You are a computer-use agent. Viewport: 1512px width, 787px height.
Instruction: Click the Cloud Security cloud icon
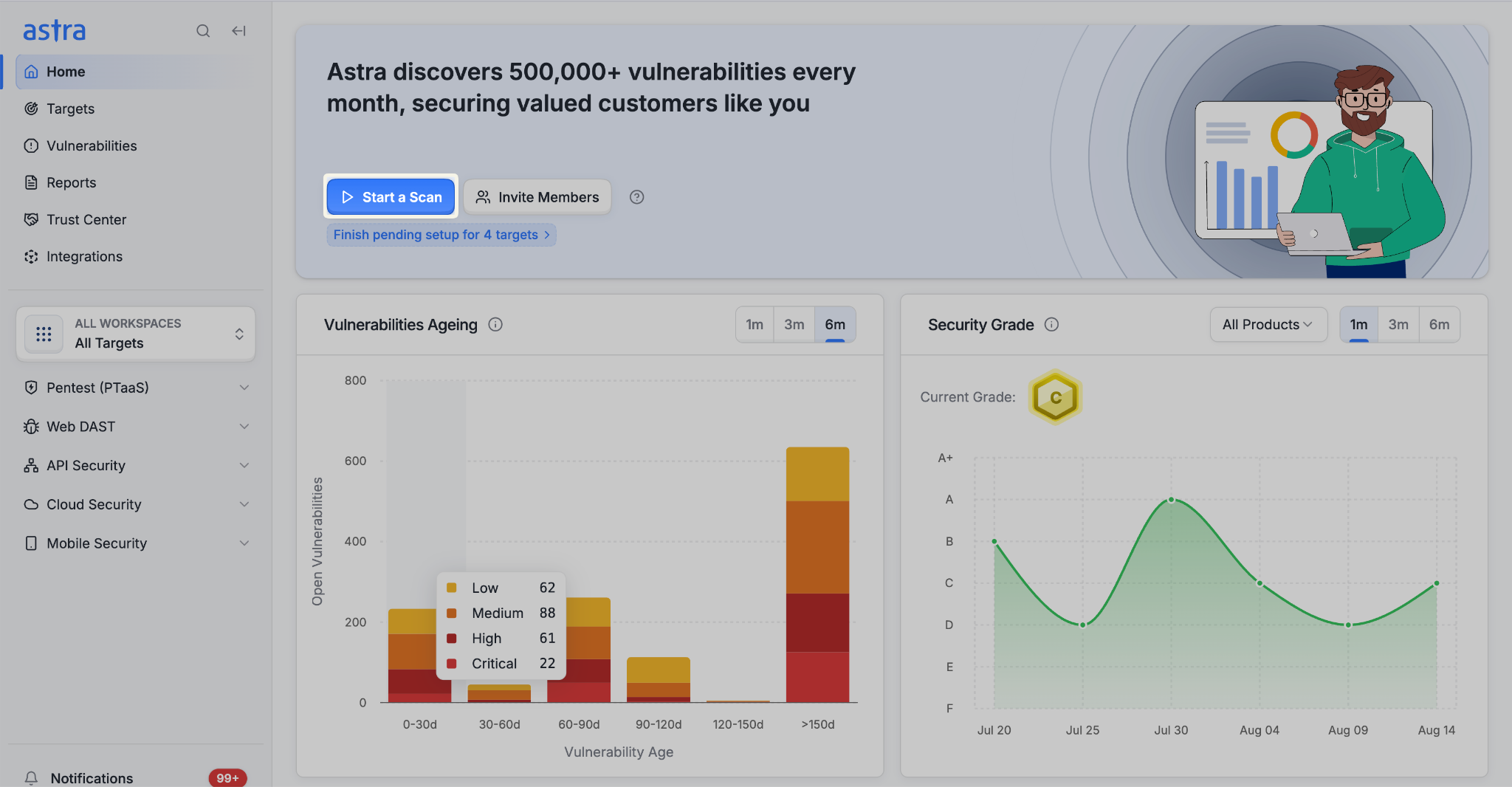[x=31, y=504]
